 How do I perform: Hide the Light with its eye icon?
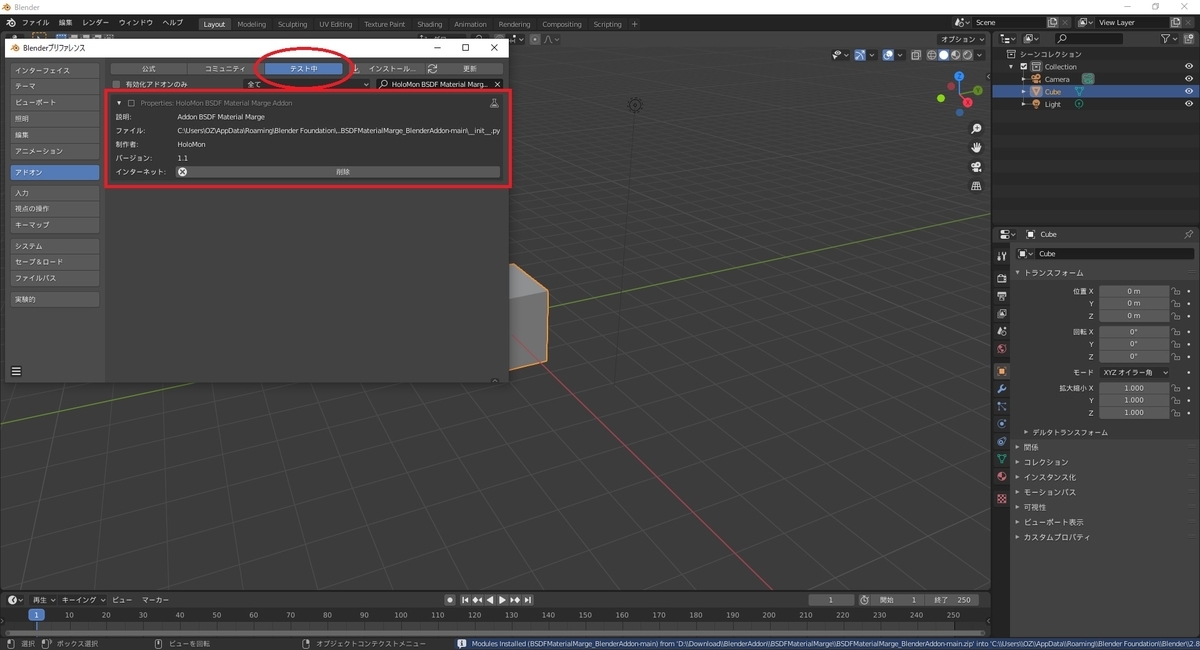[1189, 104]
